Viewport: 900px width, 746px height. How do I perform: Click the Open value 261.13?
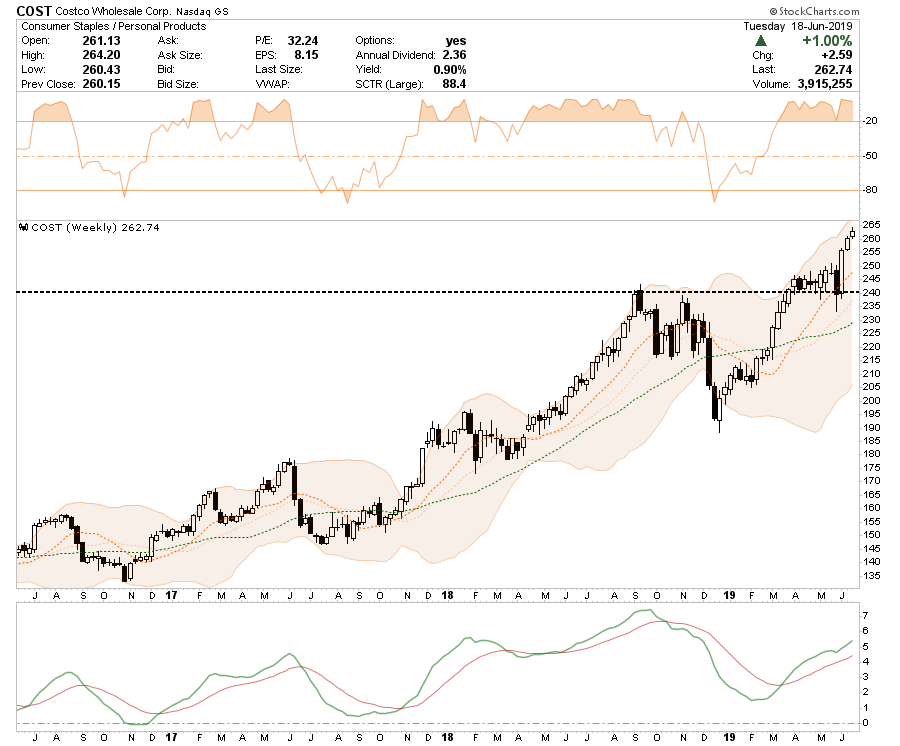102,40
